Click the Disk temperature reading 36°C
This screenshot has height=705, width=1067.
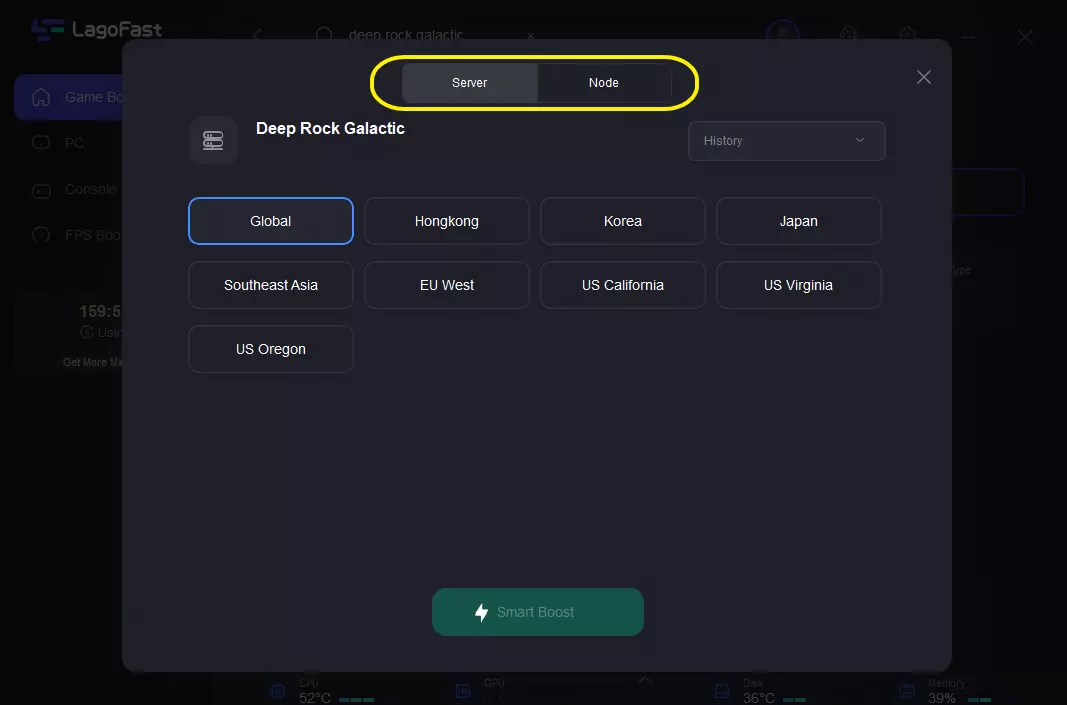pyautogui.click(x=759, y=698)
